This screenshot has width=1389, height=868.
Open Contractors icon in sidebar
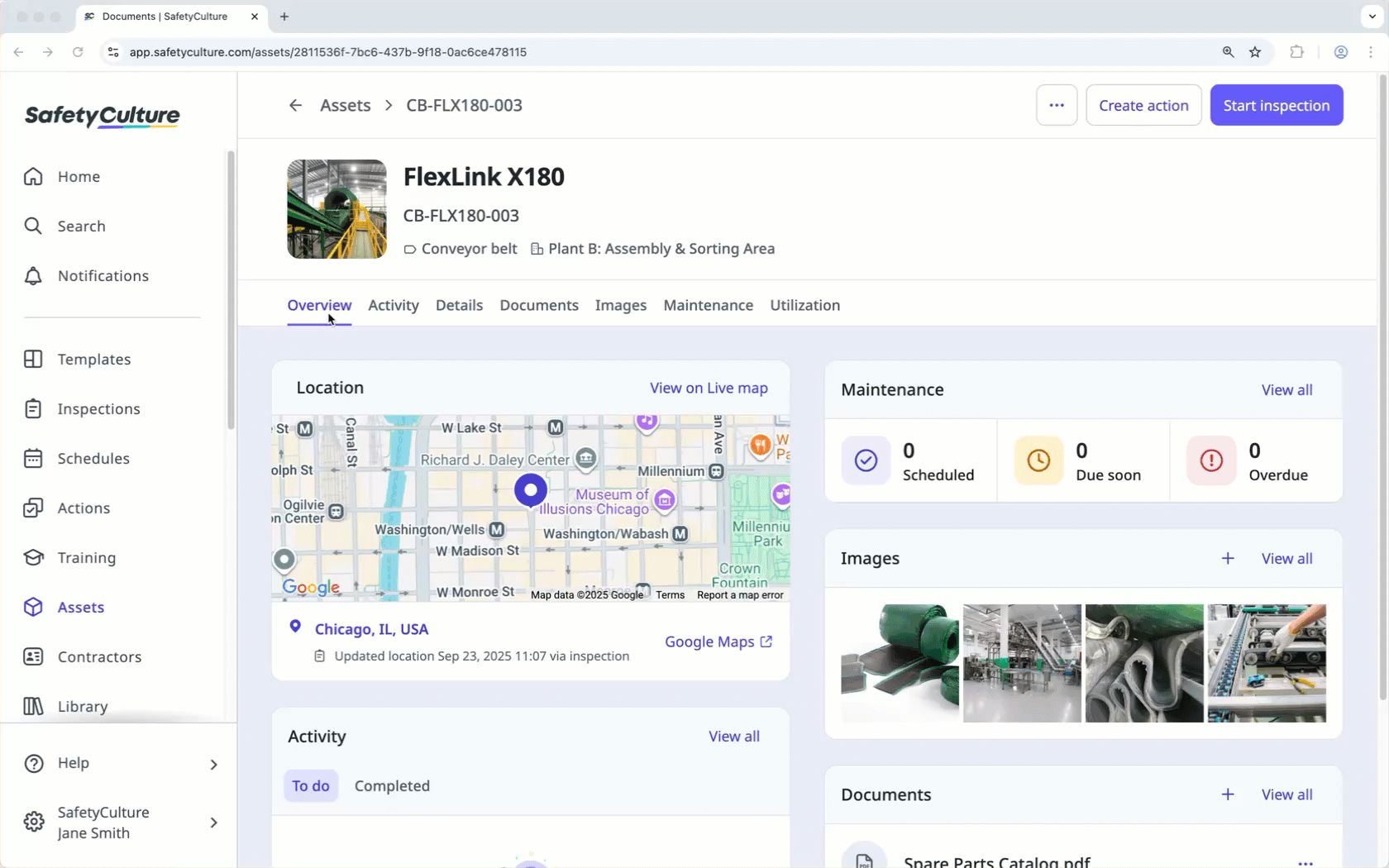[x=33, y=656]
